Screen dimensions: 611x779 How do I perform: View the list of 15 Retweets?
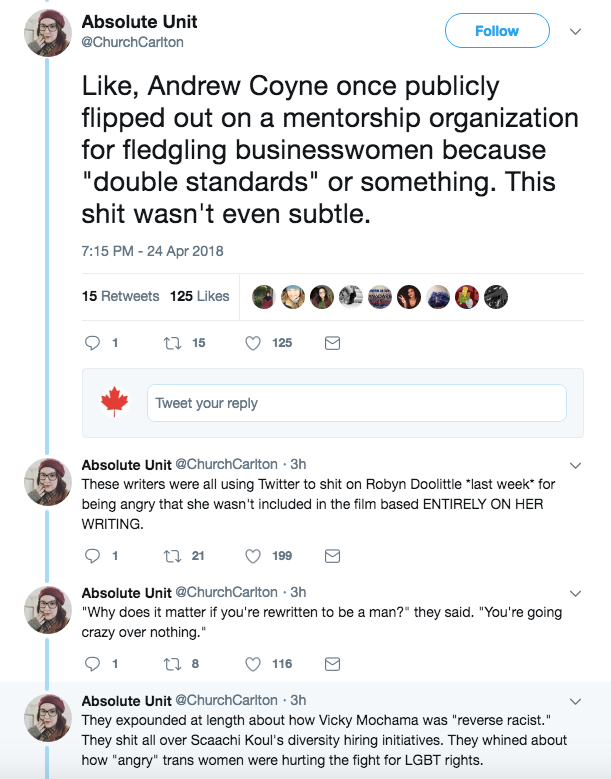pos(120,296)
